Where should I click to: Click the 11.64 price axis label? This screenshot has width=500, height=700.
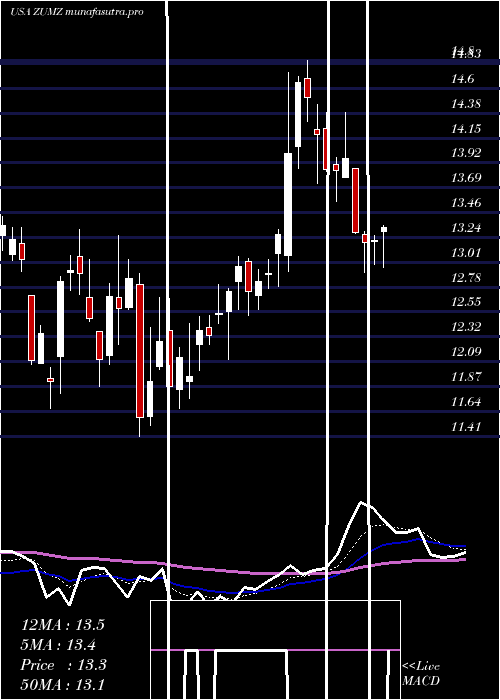coord(466,402)
